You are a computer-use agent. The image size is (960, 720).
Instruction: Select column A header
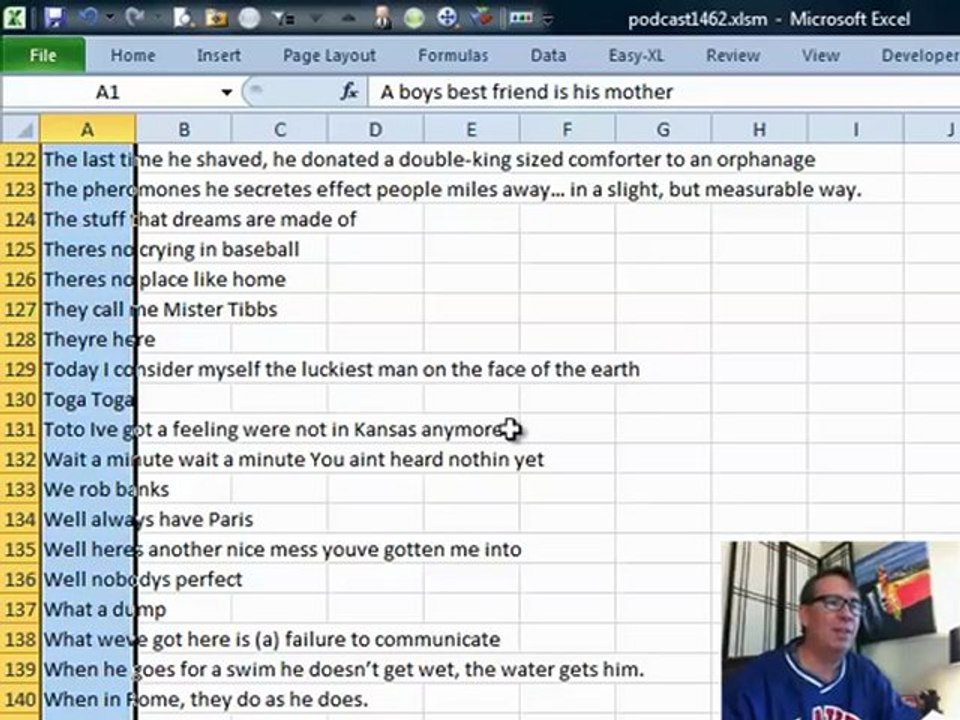pyautogui.click(x=88, y=129)
